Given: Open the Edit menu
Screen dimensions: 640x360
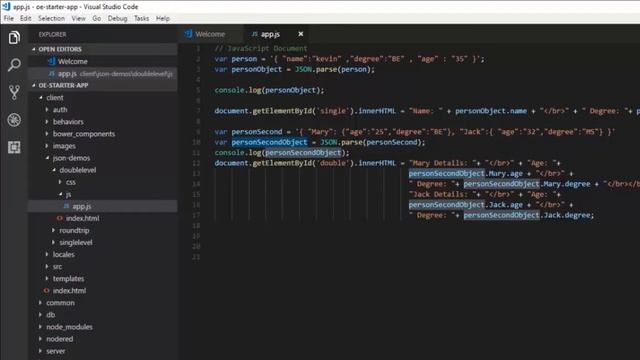Looking at the screenshot, I should click(25, 18).
